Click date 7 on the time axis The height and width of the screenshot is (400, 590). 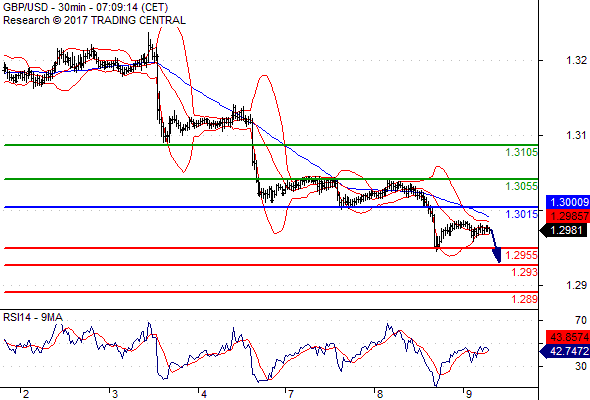(290, 394)
